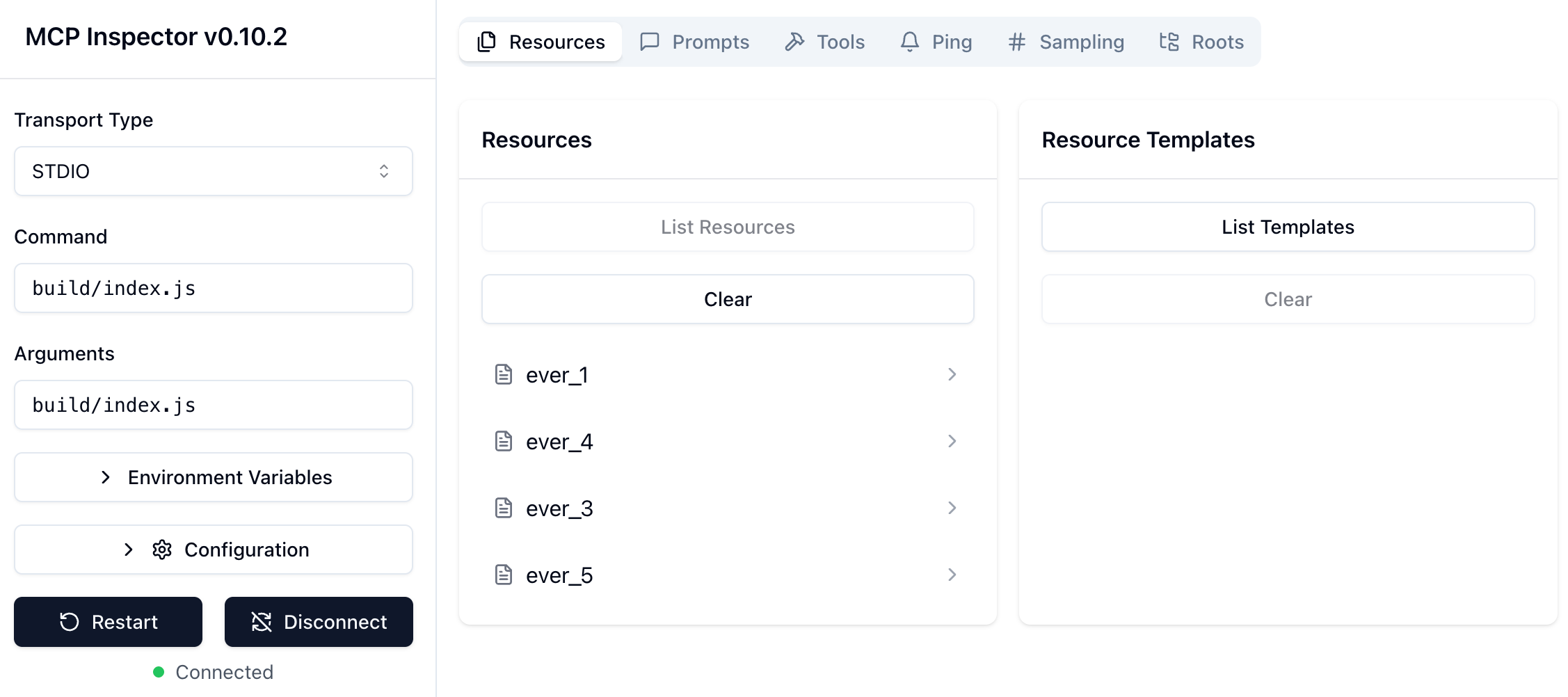Click the file icon beside ever_4
This screenshot has height=697, width=1568.
(504, 442)
